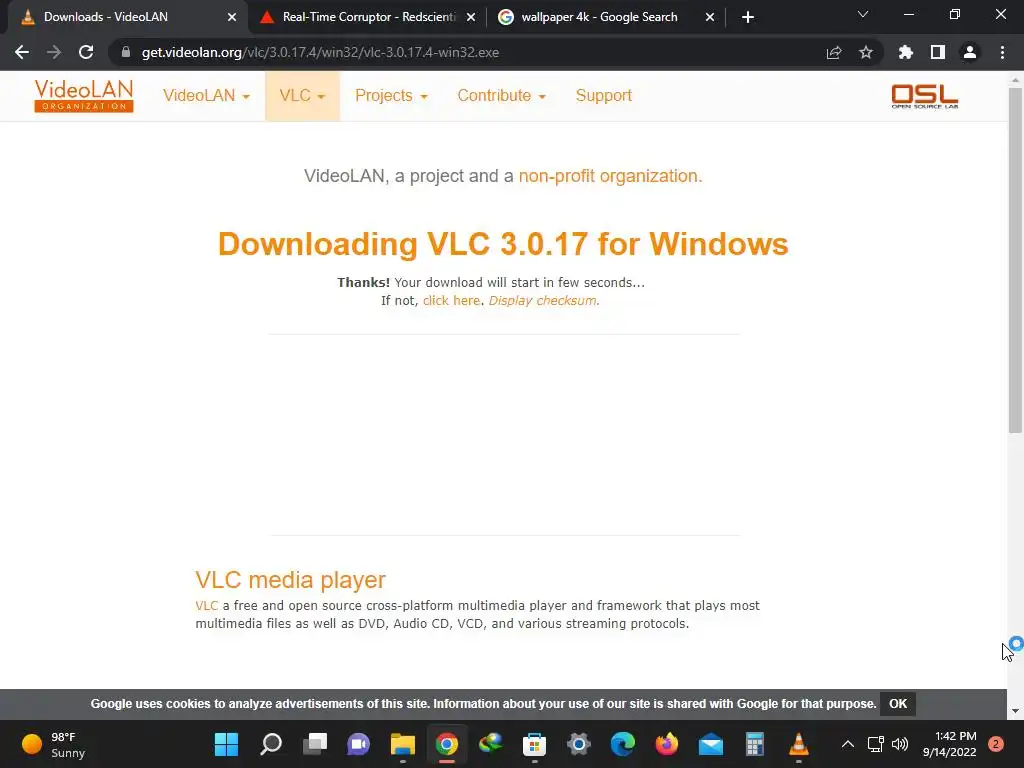Viewport: 1024px width, 768px height.
Task: Open Mail app from taskbar
Action: 711,744
